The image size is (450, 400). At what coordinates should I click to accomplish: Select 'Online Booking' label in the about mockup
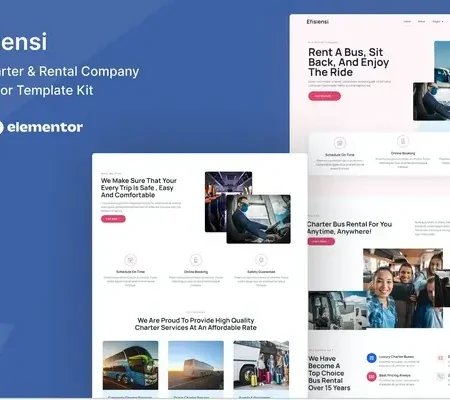pyautogui.click(x=196, y=272)
